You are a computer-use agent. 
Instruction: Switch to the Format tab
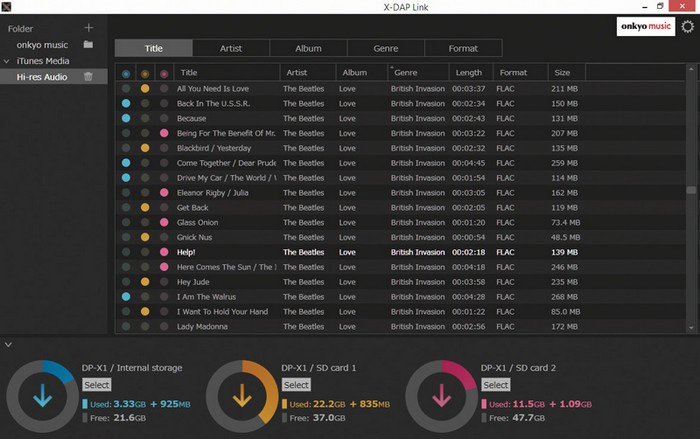[463, 48]
